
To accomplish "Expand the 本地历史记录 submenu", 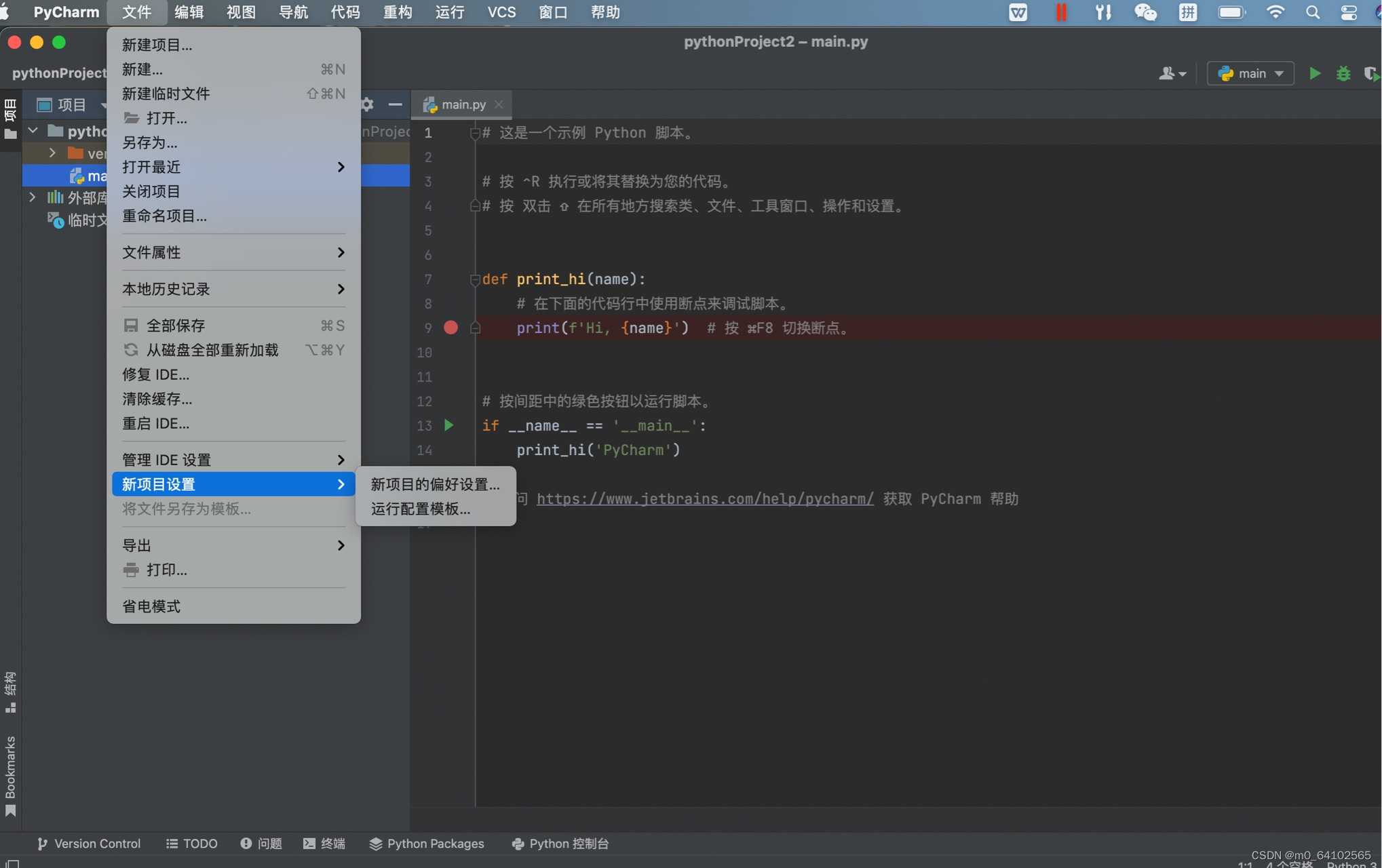I will 233,289.
